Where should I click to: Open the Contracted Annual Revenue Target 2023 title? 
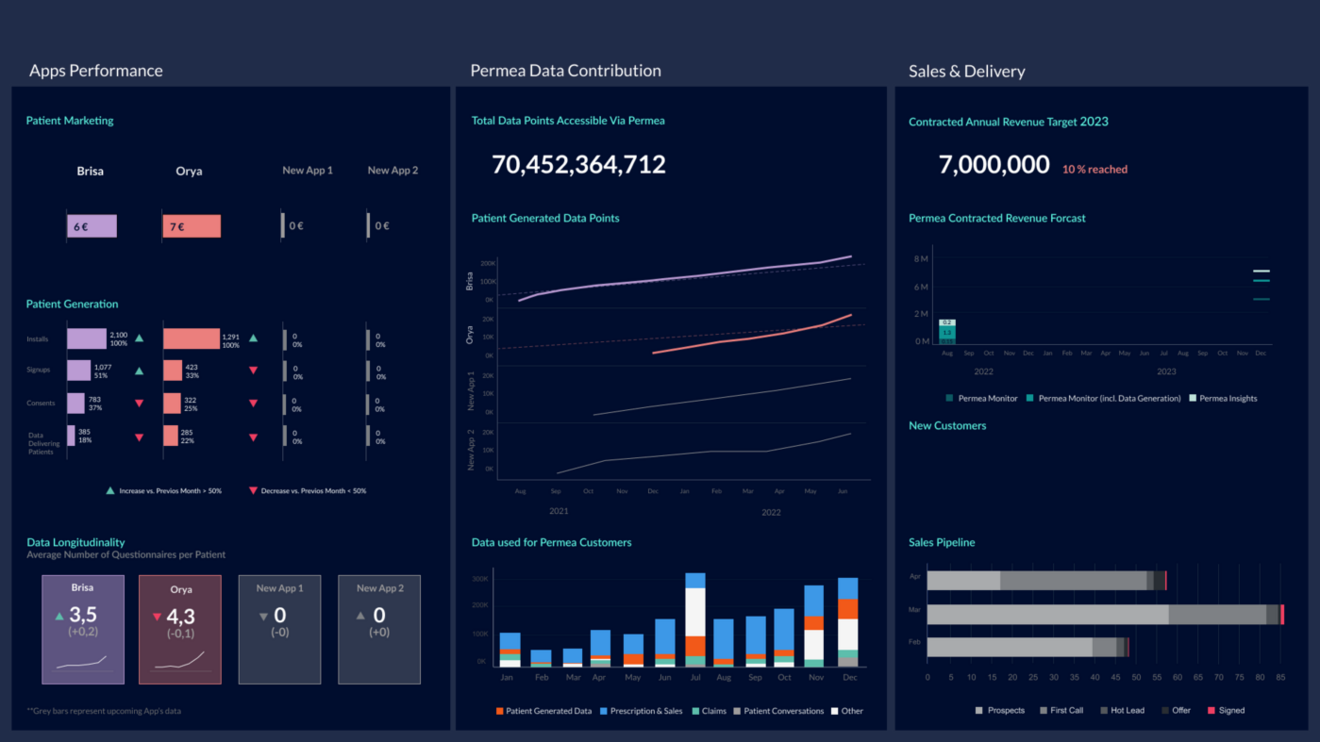(x=1008, y=122)
